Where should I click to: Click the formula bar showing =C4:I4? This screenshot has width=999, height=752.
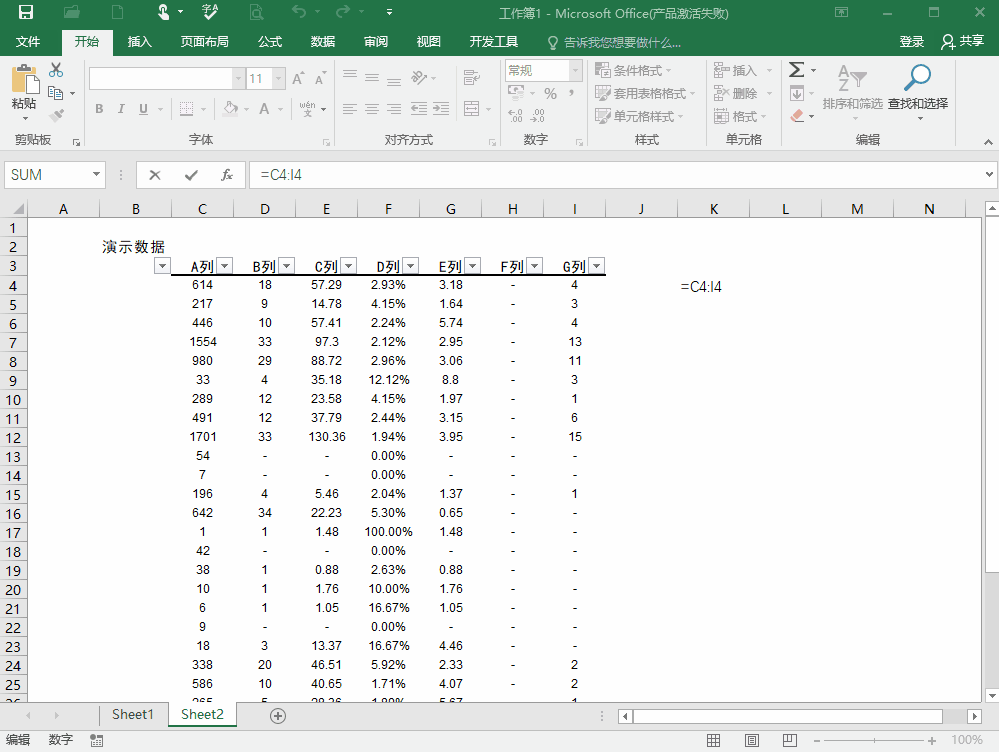pyautogui.click(x=400, y=174)
